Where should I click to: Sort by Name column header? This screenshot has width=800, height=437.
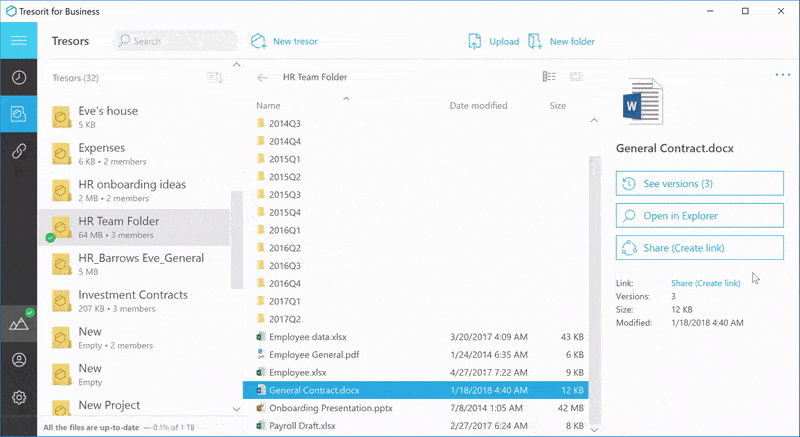click(x=268, y=106)
